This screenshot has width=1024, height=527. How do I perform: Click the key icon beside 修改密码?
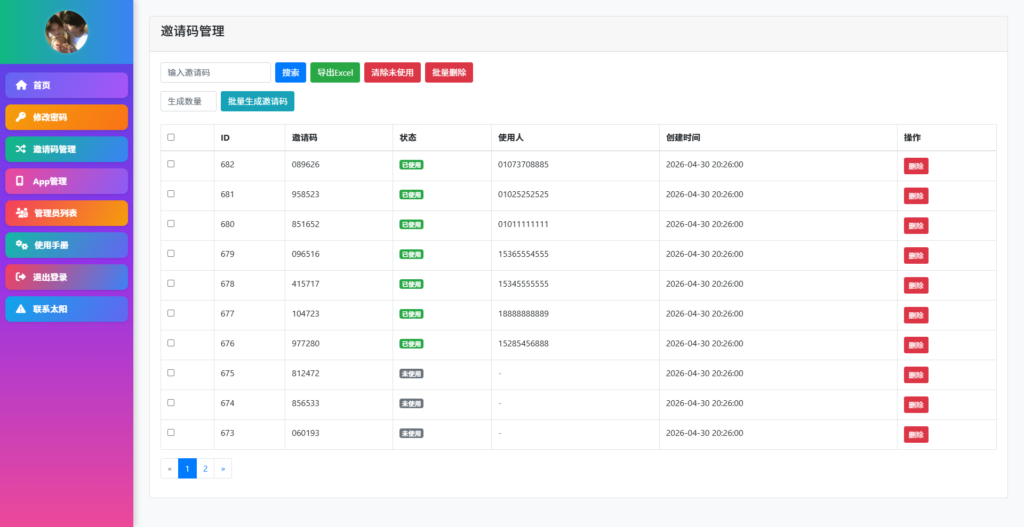pyautogui.click(x=21, y=117)
